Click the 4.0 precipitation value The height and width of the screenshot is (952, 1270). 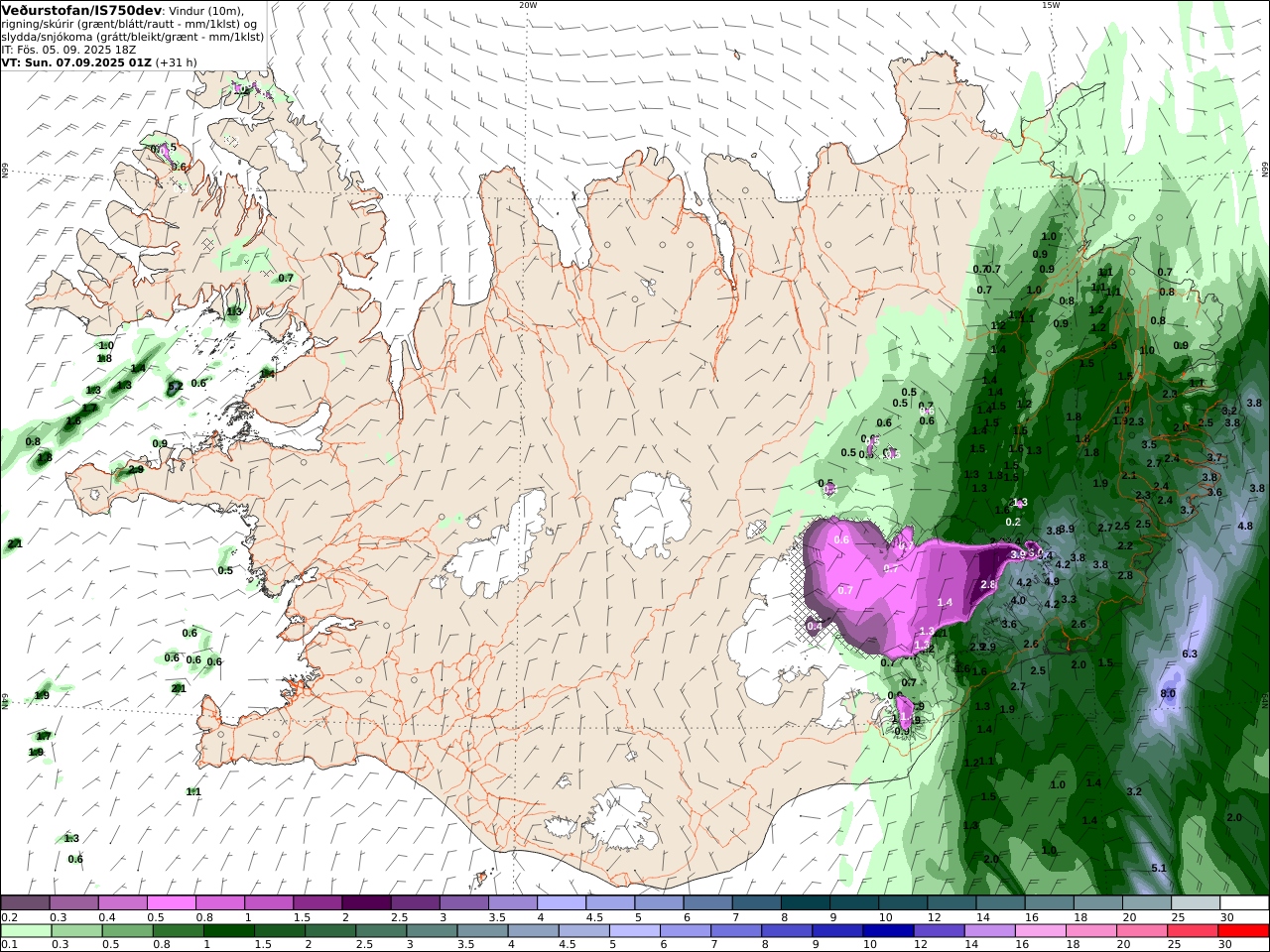(x=1018, y=601)
